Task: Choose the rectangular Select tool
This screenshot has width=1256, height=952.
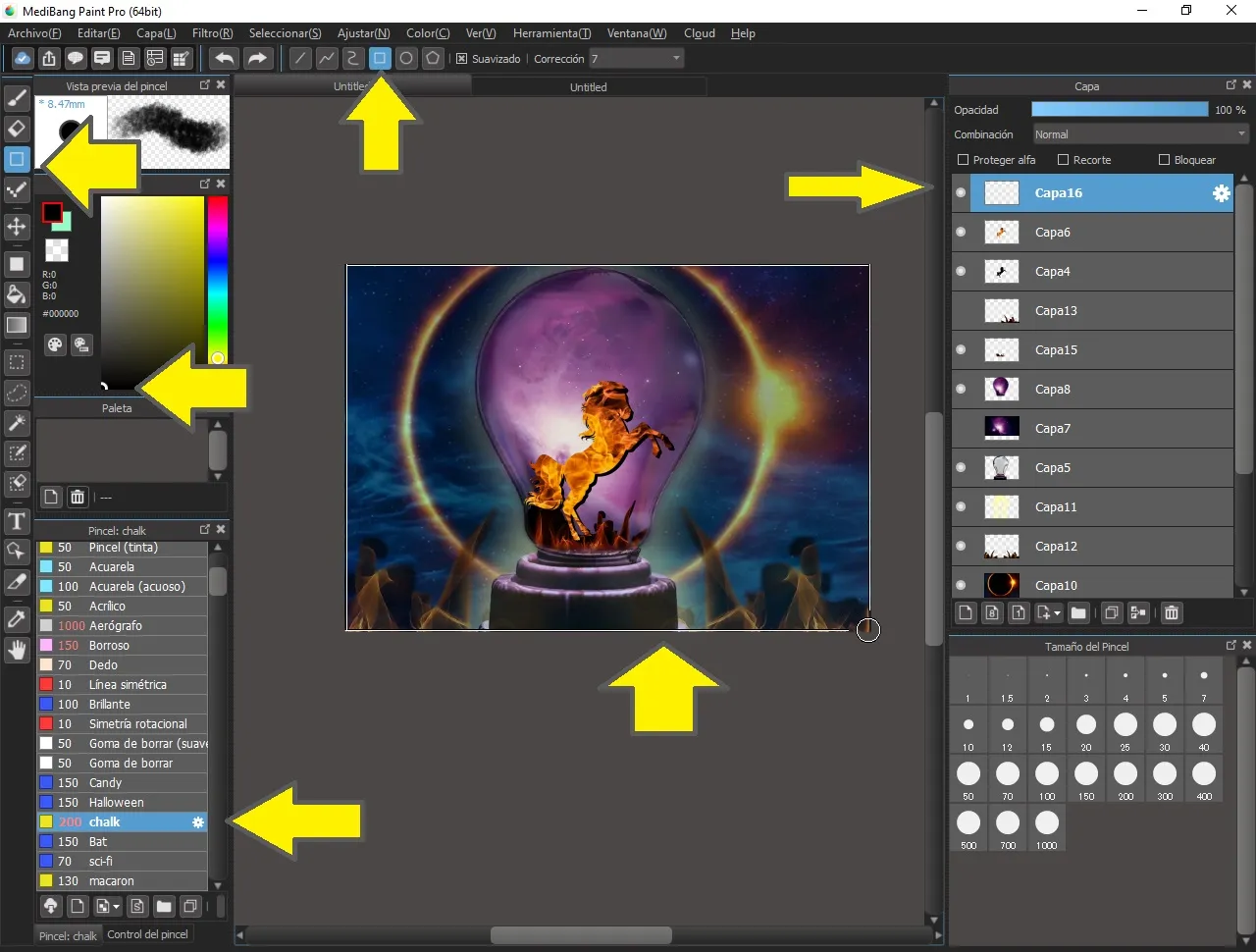Action: (17, 362)
